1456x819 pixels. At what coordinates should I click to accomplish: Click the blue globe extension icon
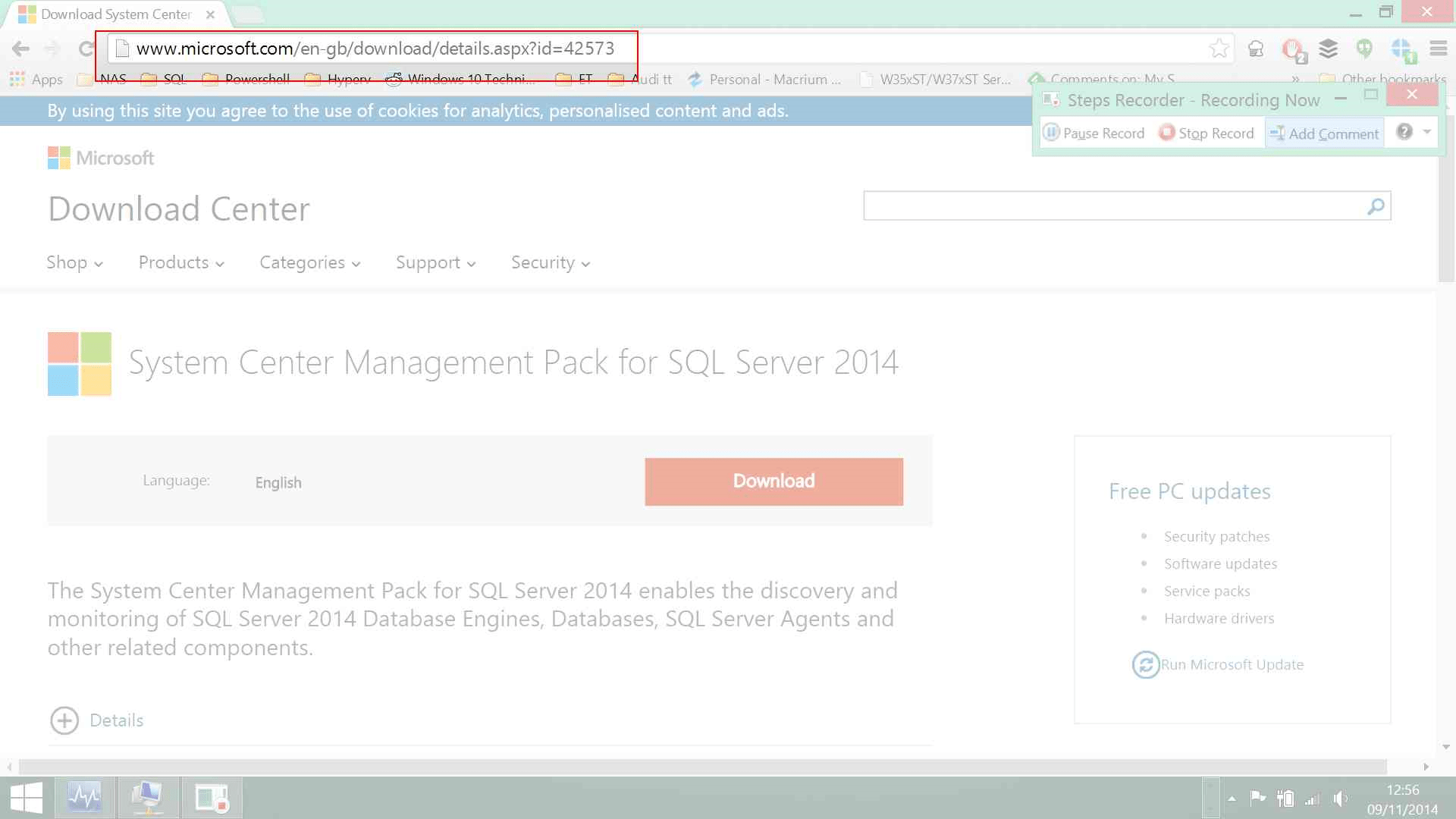(x=1402, y=50)
